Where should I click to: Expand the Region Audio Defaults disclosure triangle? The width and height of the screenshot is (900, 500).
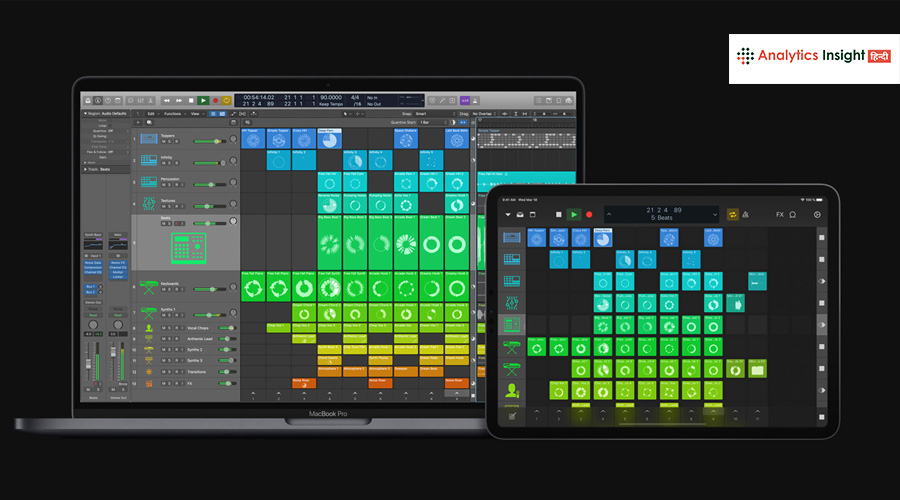(86, 114)
